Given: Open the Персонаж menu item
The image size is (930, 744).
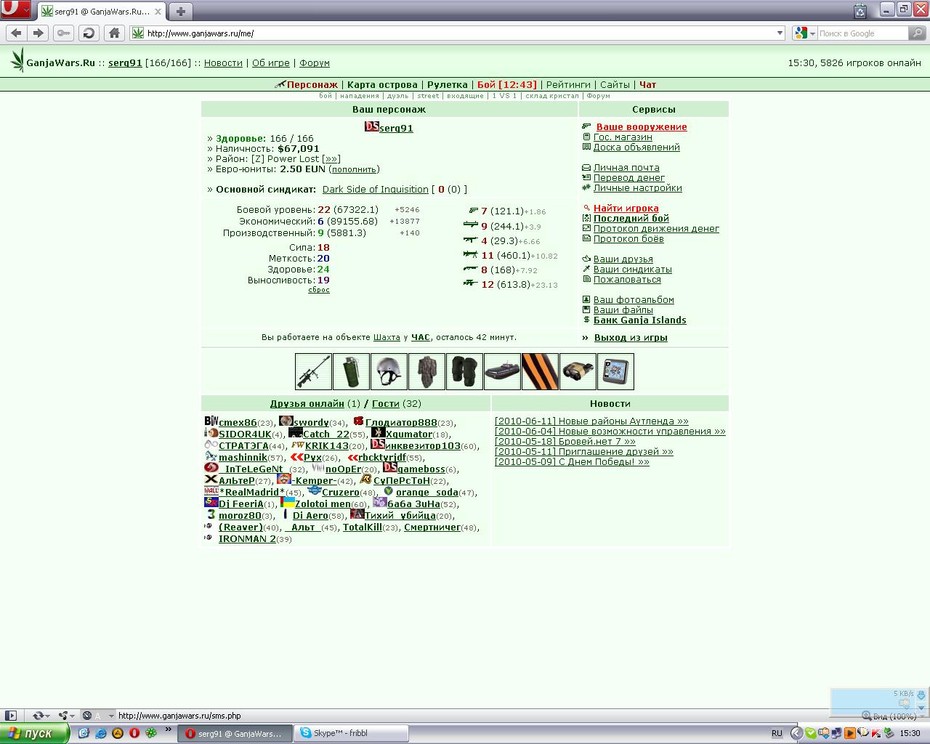Looking at the screenshot, I should coord(312,85).
